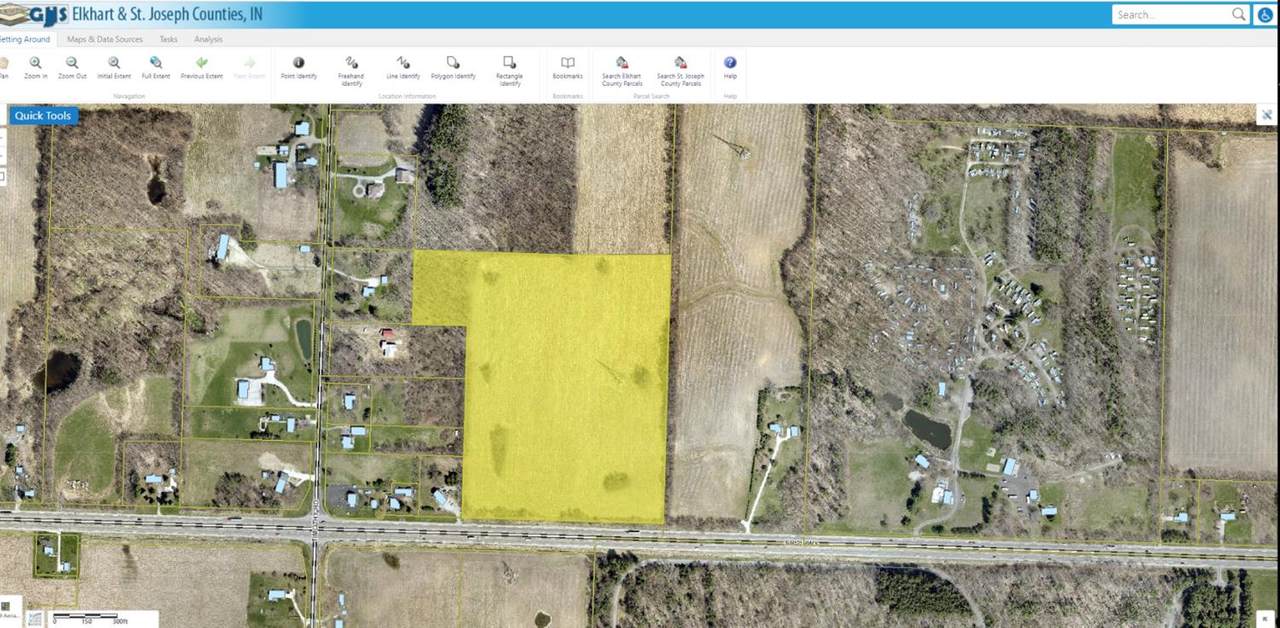The height and width of the screenshot is (628, 1280).
Task: Click the GIS logo in the header
Action: coord(34,14)
